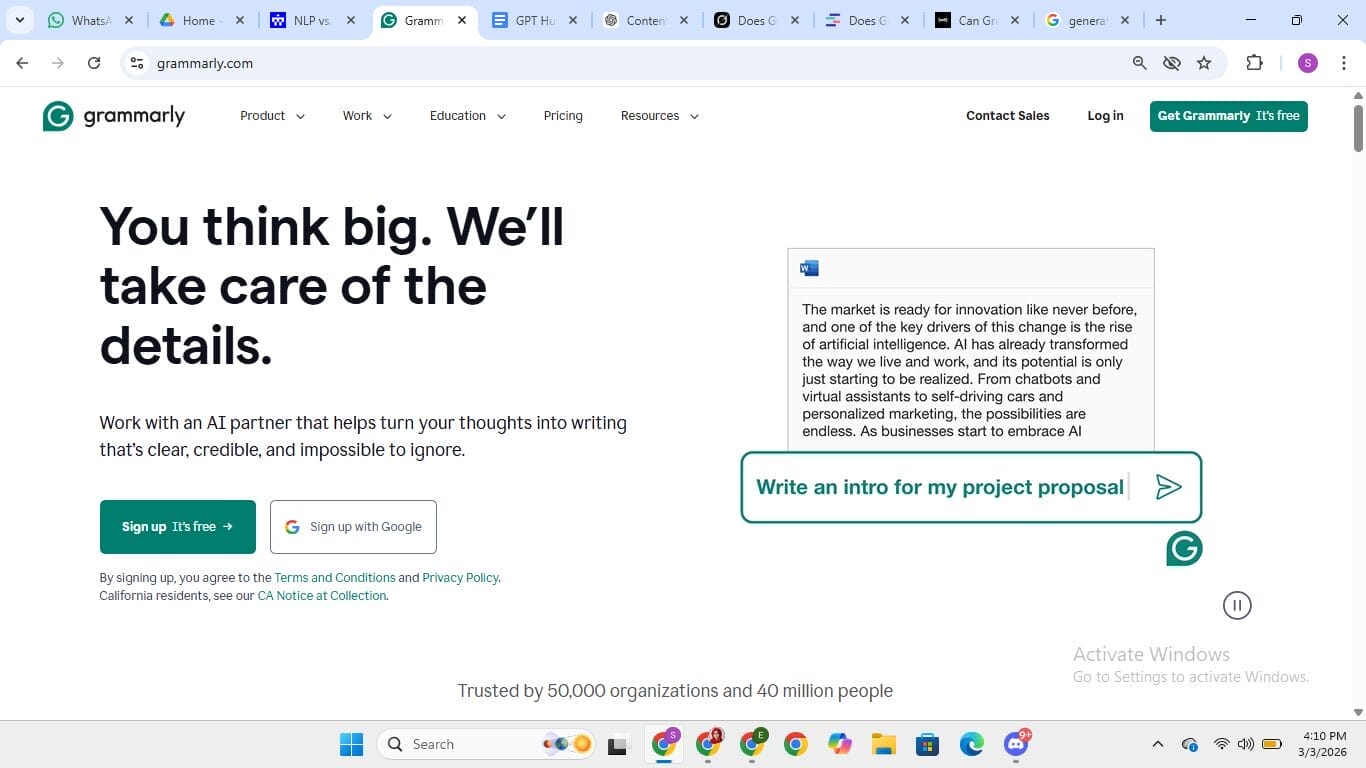Click the demo document paragraph text
1366x768 pixels.
(969, 371)
